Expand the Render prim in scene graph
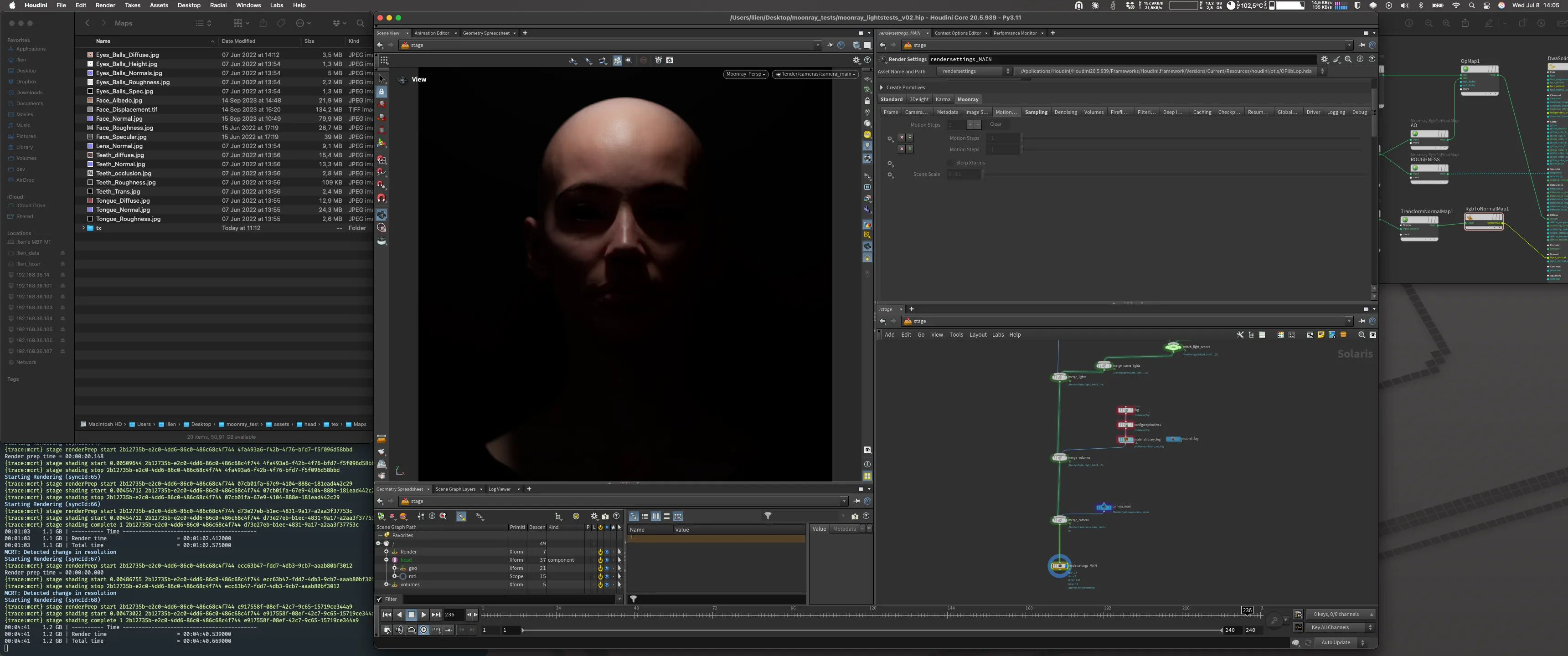 [387, 552]
